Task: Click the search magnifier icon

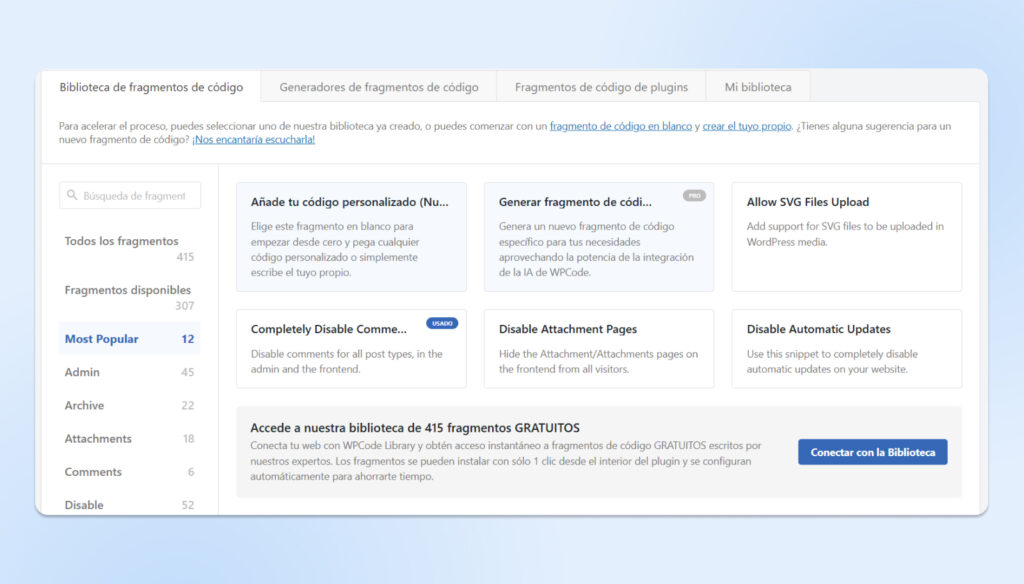Action: click(x=72, y=196)
